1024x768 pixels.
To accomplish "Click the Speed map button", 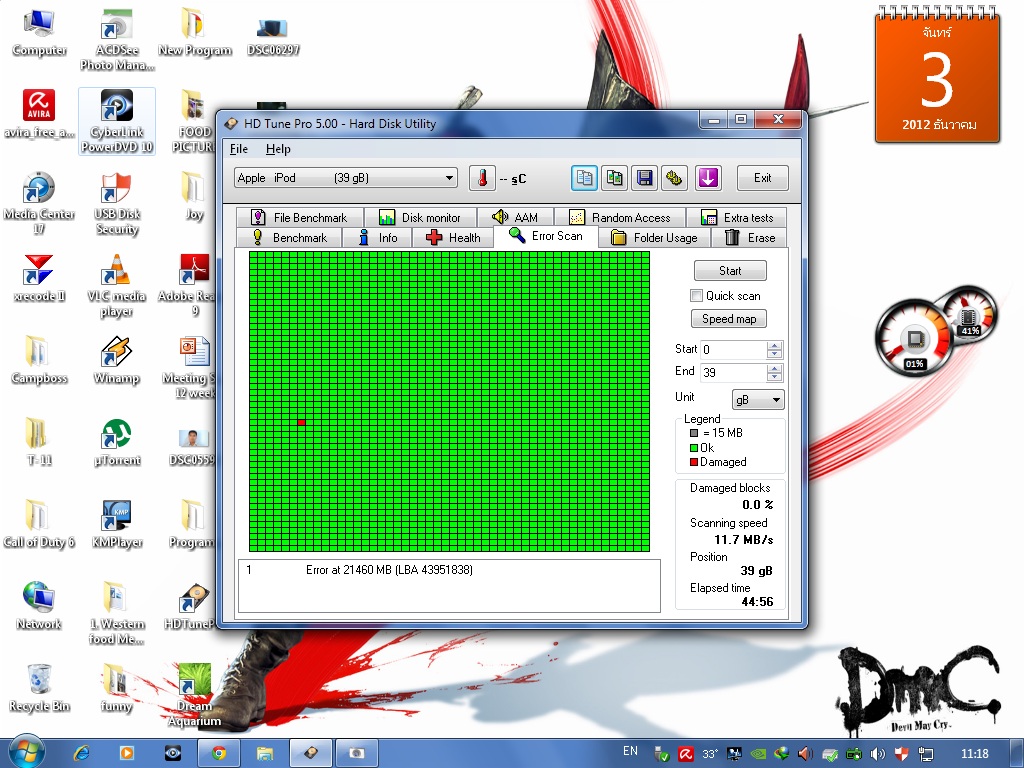I will click(729, 319).
